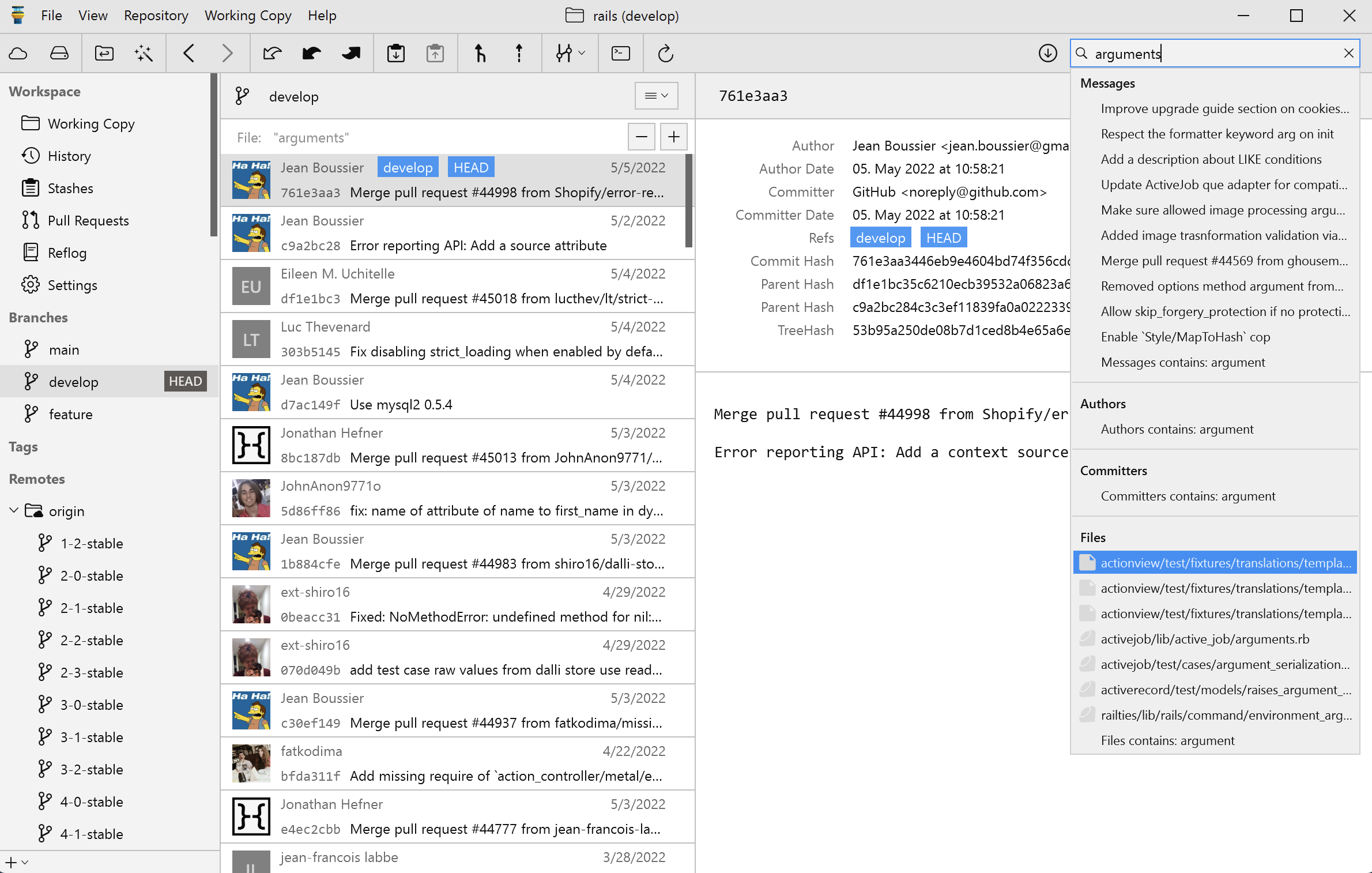
Task: Click the minus button beside file filter
Action: [x=641, y=137]
